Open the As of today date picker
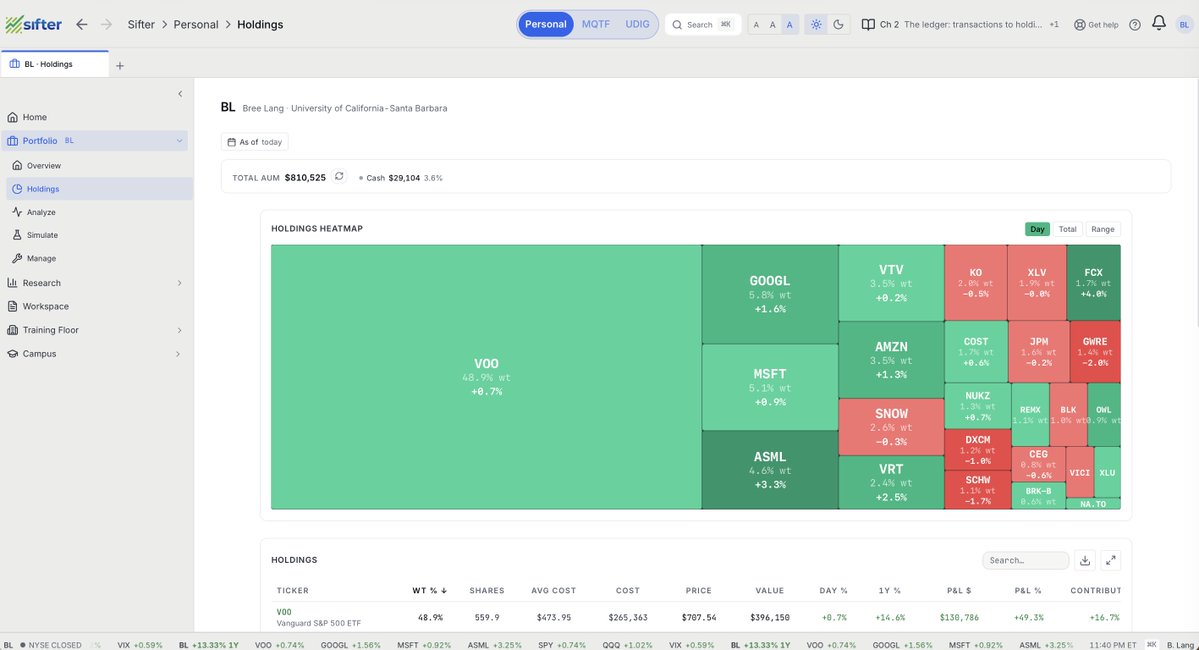 [x=255, y=141]
